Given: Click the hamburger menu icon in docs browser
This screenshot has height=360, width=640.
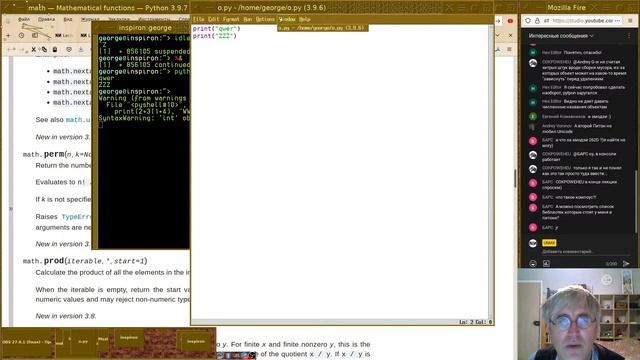Looking at the screenshot, I should [x=509, y=49].
